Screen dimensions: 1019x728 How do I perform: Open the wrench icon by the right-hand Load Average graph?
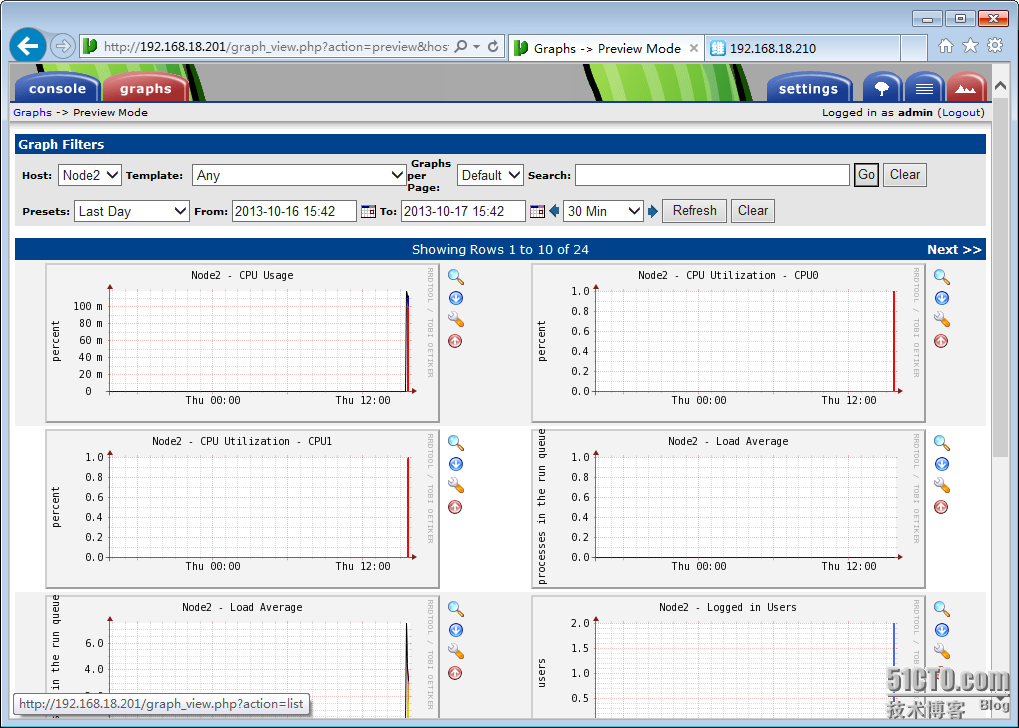coord(942,486)
